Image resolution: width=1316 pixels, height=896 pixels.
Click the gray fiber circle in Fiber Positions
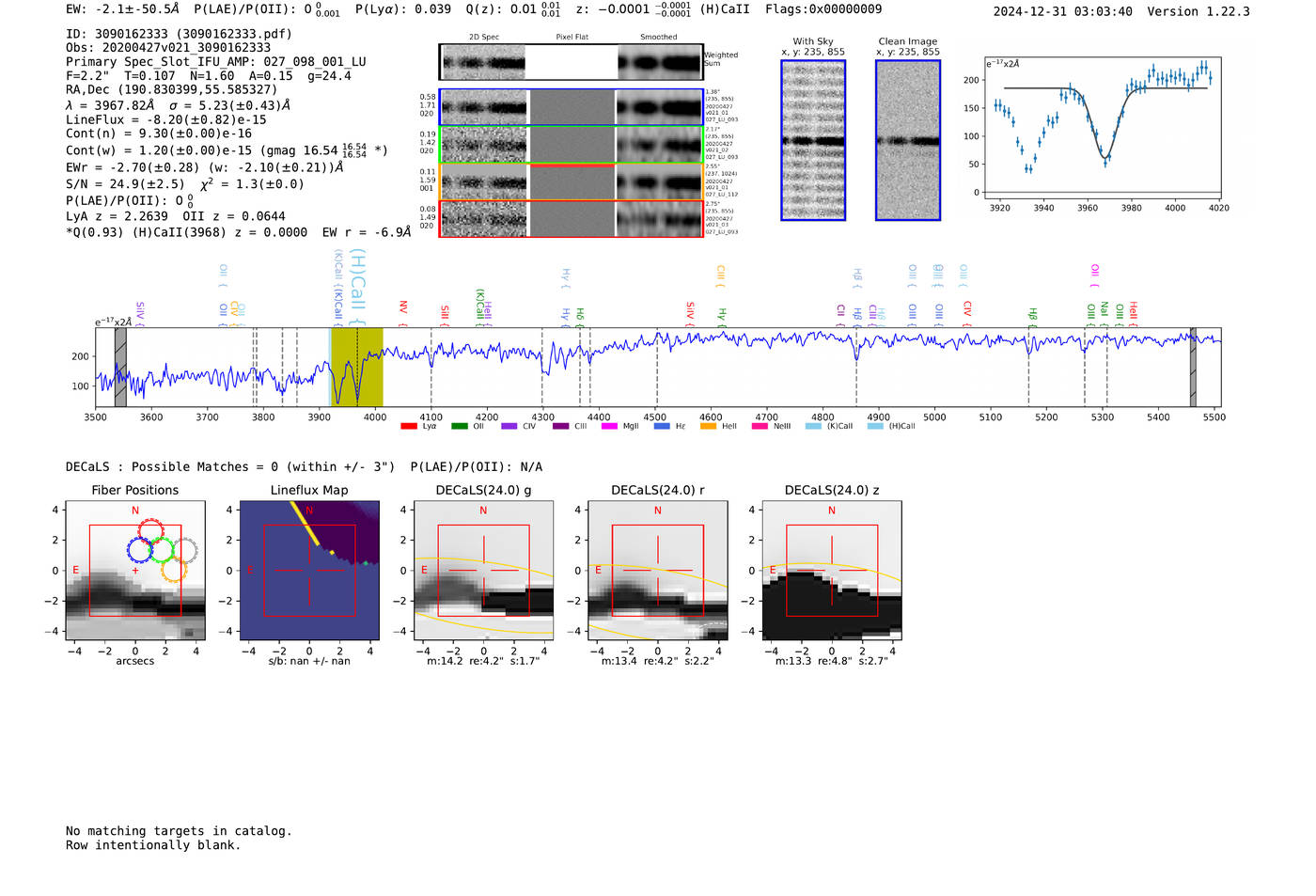click(x=185, y=550)
